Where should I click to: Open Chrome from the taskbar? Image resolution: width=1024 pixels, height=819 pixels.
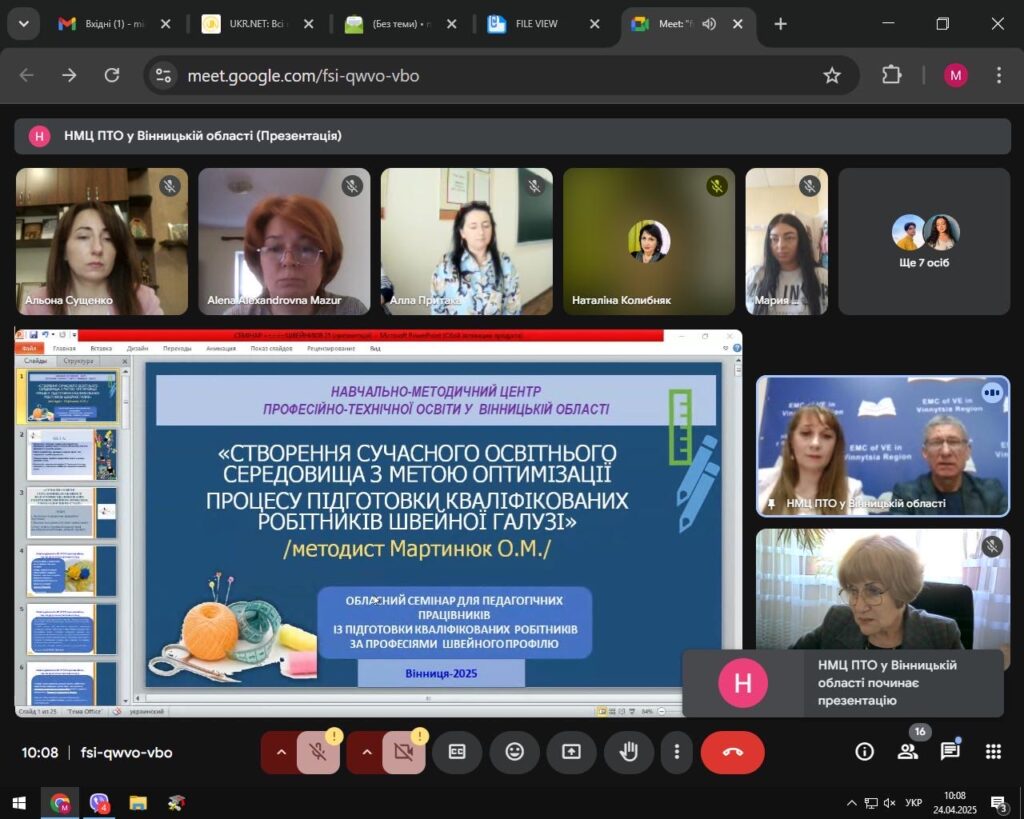point(60,803)
